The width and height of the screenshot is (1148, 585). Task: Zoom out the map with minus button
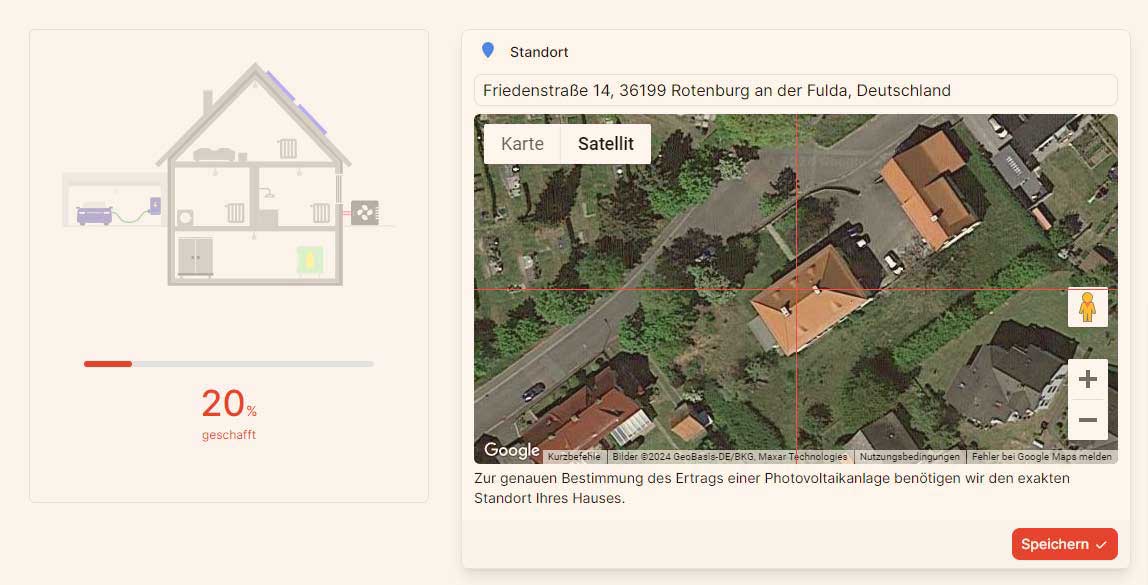pos(1087,420)
